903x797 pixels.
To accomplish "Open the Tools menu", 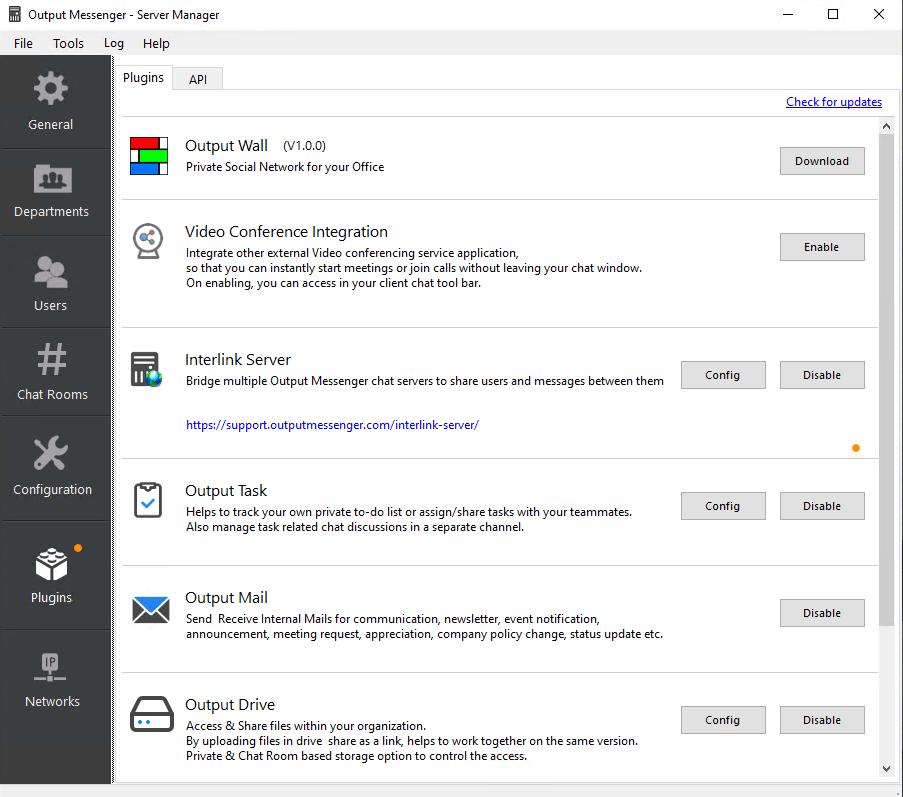I will [x=68, y=43].
